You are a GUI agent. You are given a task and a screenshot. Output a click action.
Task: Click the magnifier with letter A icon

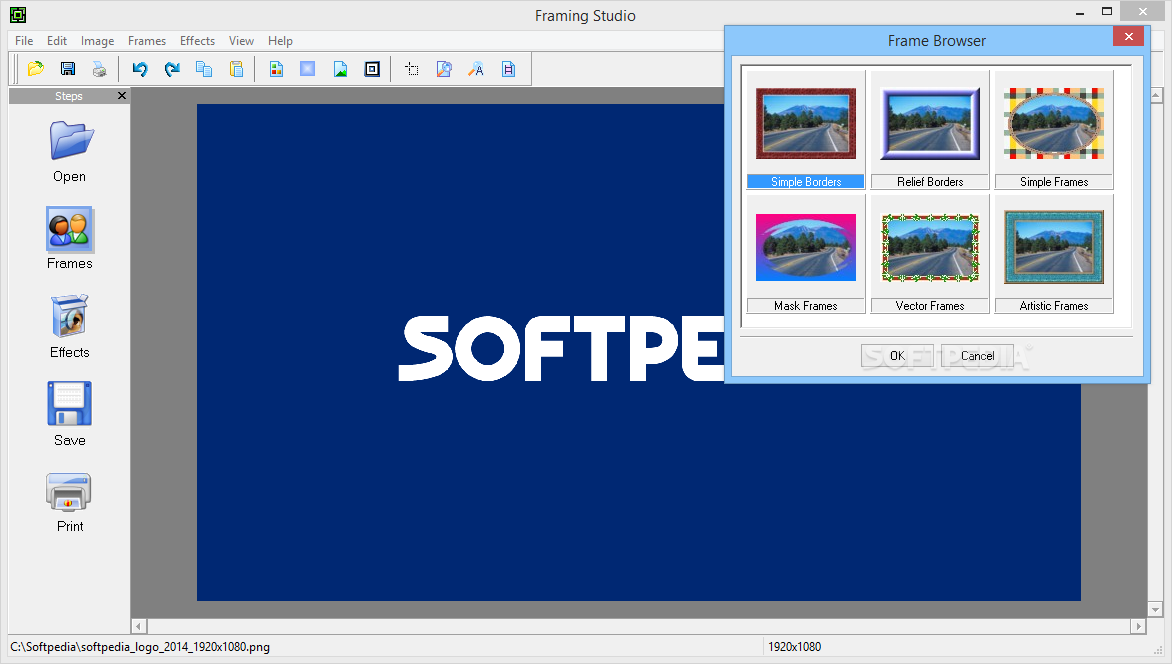tap(476, 69)
